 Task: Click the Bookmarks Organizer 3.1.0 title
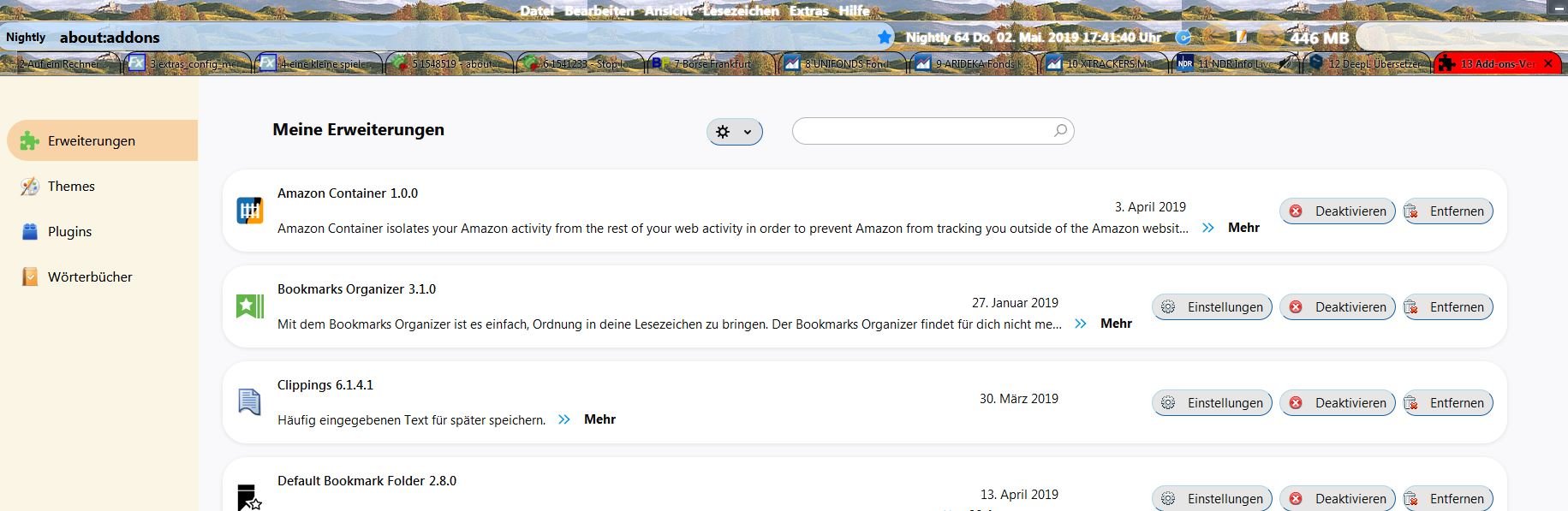tap(356, 289)
